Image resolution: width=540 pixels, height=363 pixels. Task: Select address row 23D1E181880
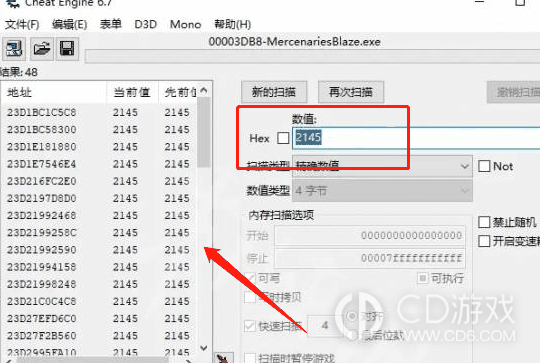click(99, 147)
